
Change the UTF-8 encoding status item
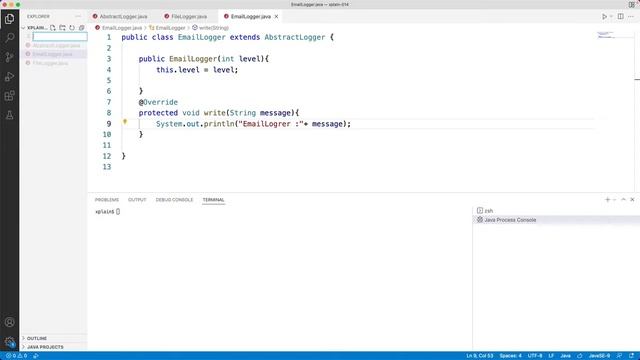(x=535, y=356)
